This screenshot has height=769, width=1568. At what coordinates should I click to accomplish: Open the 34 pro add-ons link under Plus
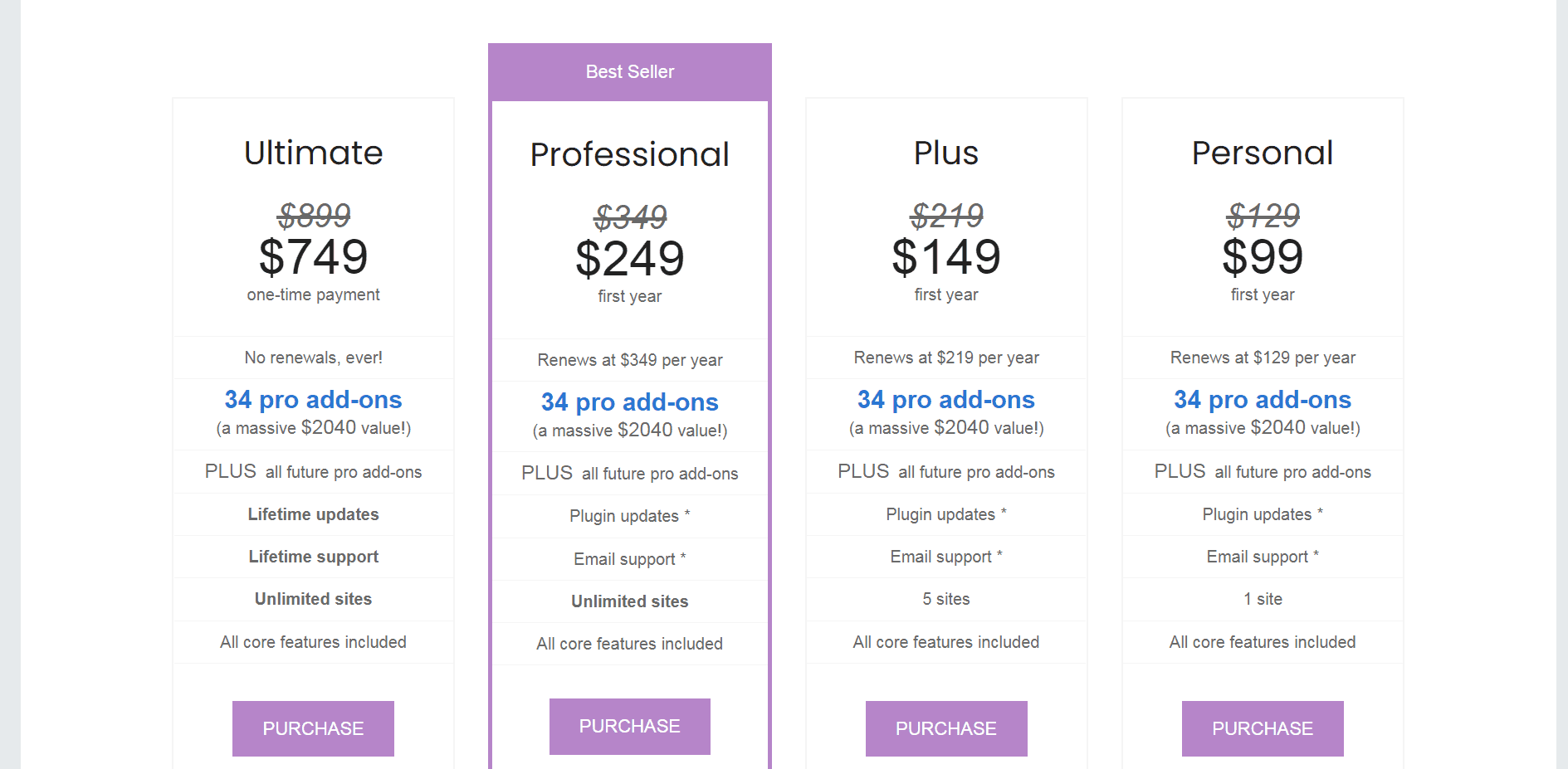point(945,400)
